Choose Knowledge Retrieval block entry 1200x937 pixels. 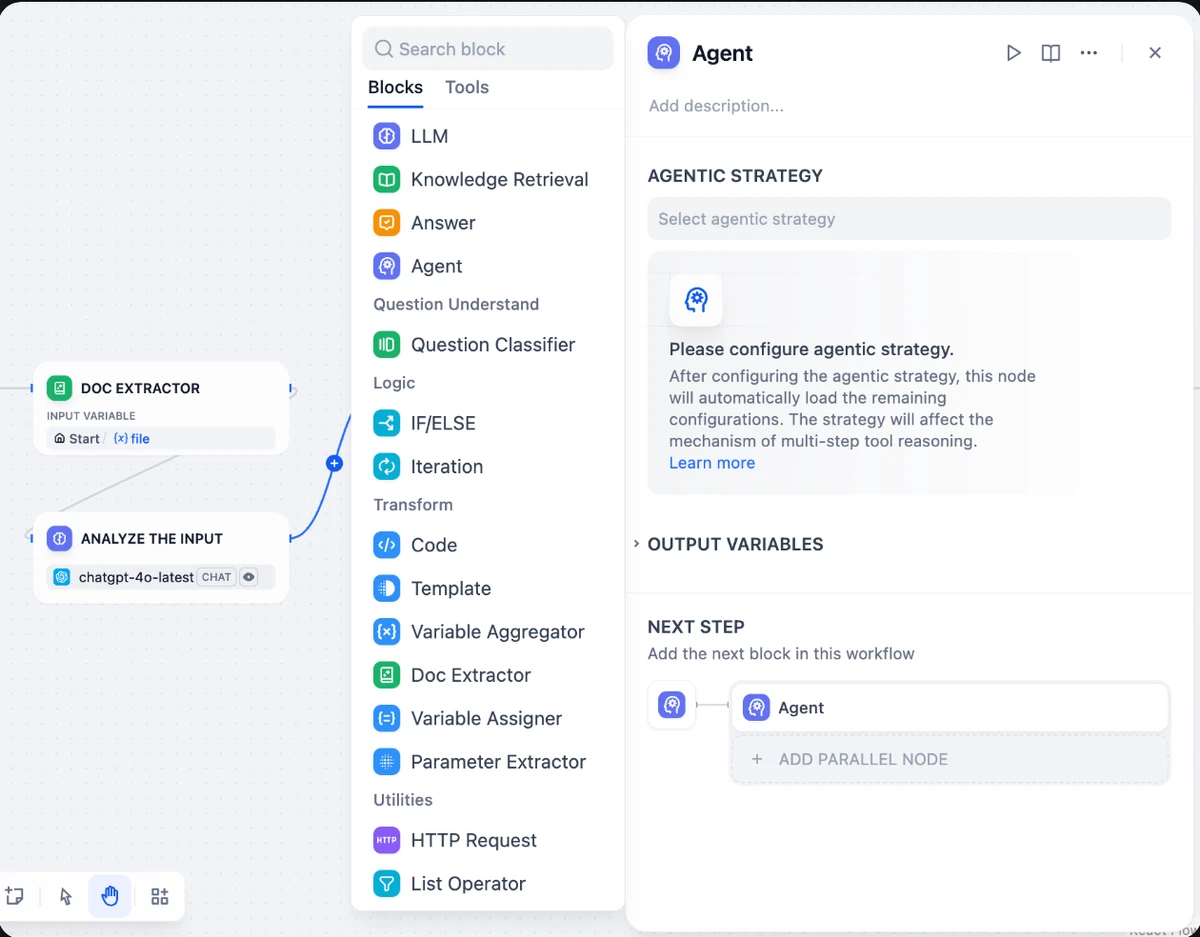[x=488, y=179]
